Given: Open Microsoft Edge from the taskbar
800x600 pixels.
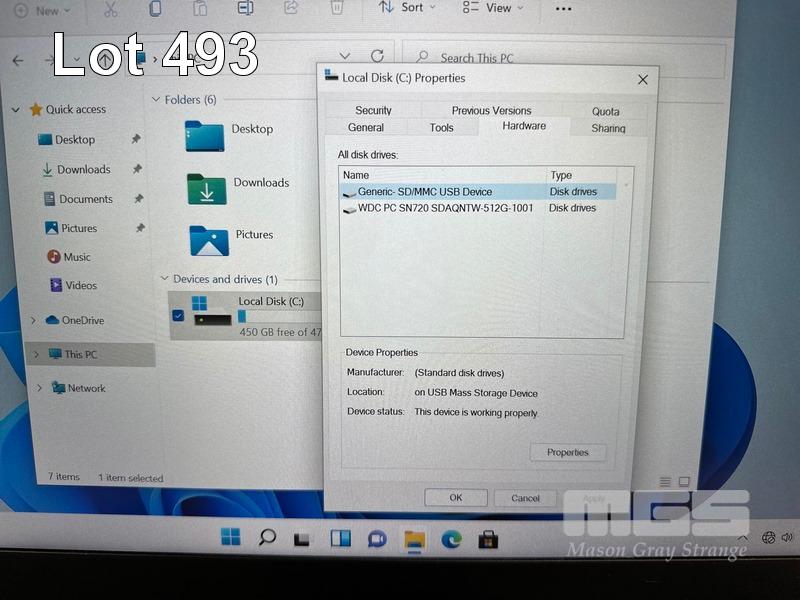Looking at the screenshot, I should pyautogui.click(x=452, y=539).
